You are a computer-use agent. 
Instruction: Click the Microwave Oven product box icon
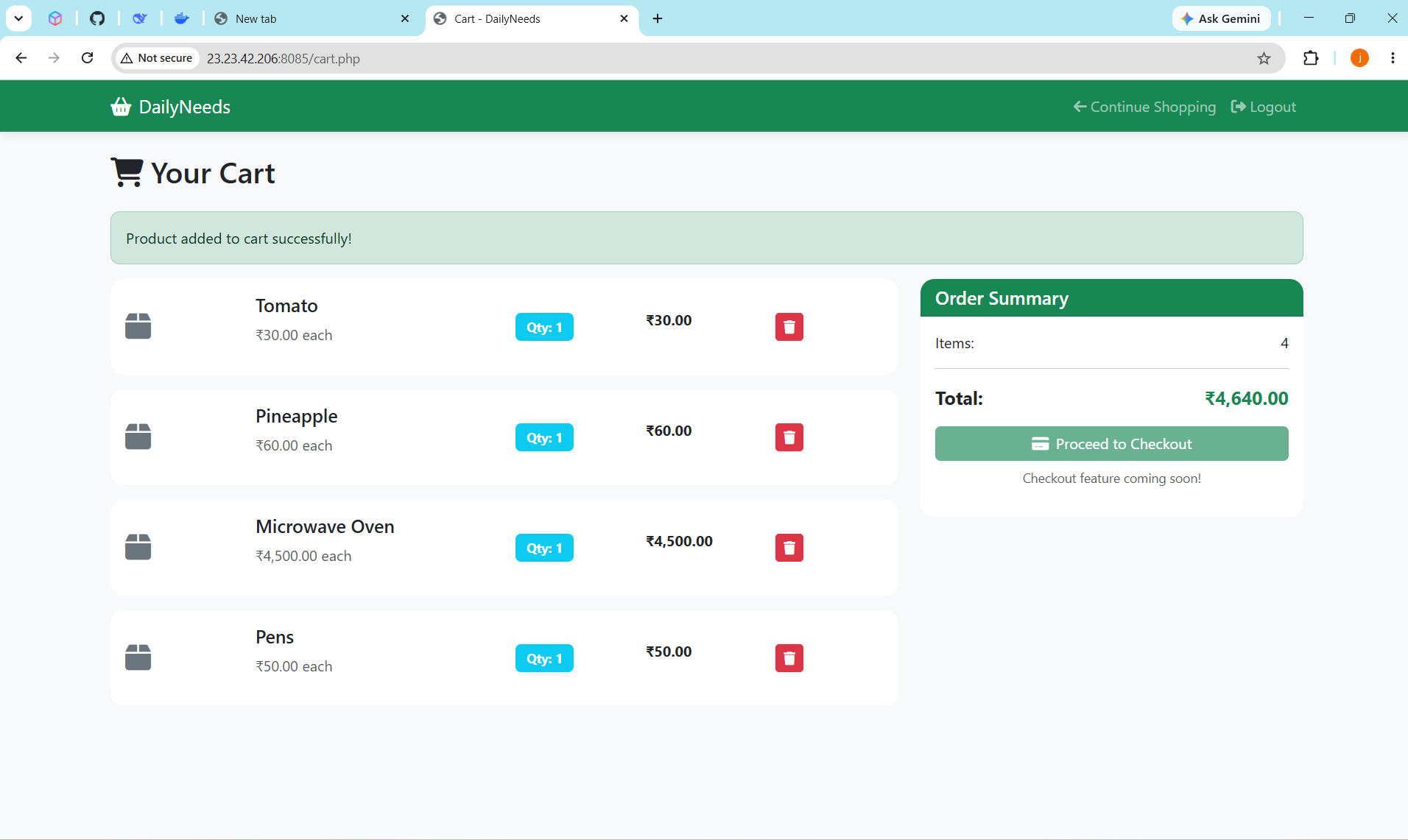click(x=138, y=547)
